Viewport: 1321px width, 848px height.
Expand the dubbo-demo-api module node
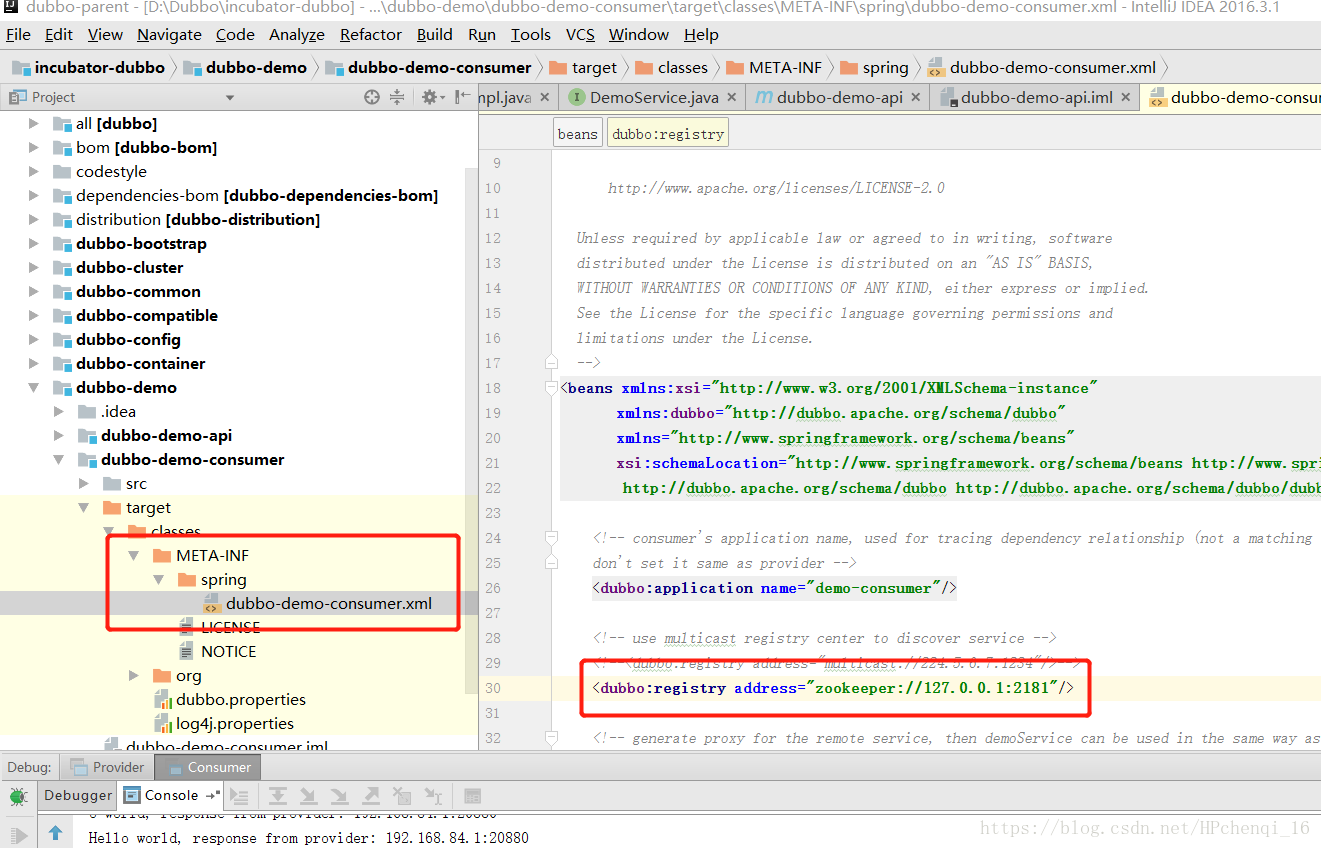(x=59, y=436)
